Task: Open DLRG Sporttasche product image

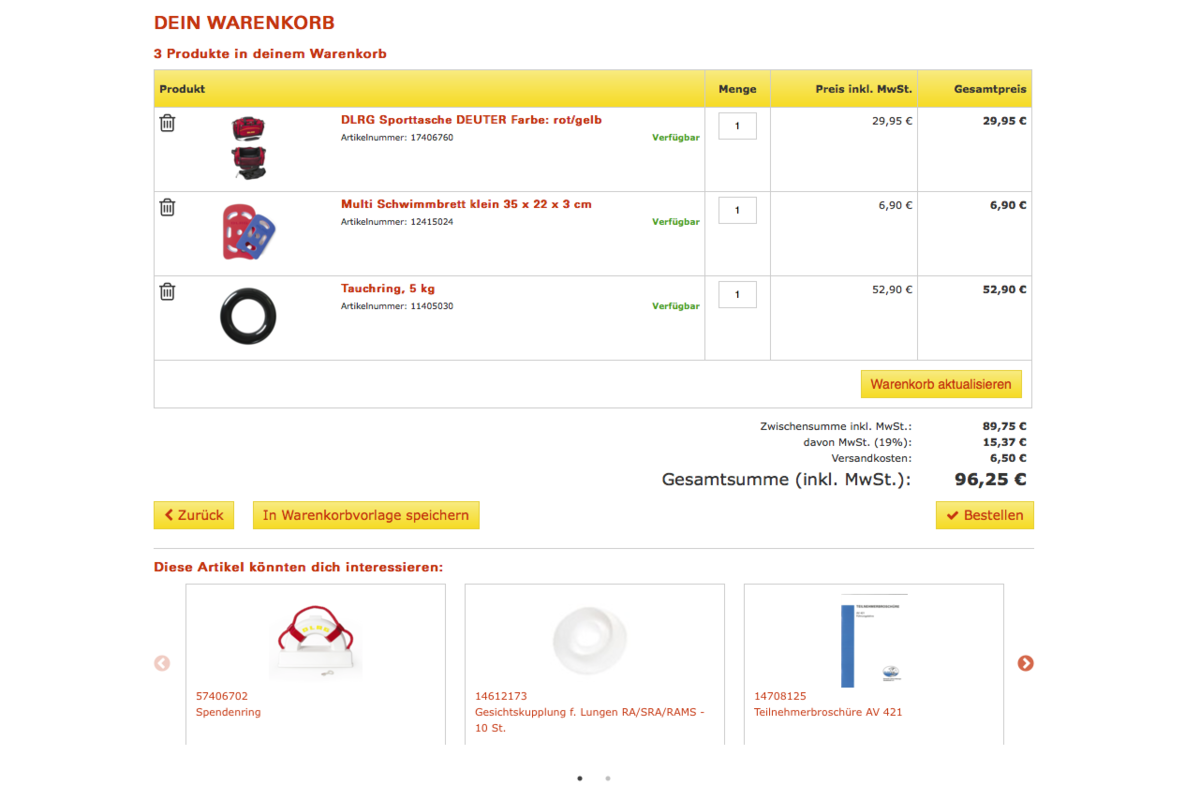Action: click(248, 148)
